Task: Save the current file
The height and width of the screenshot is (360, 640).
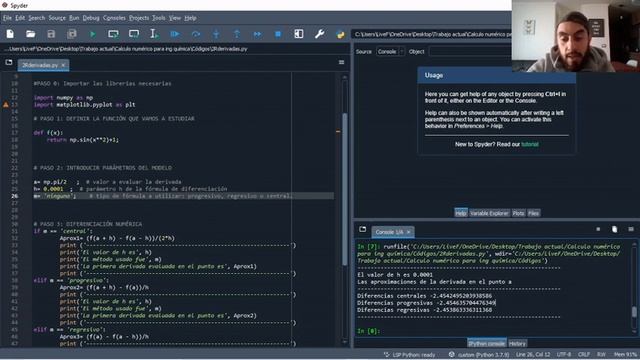Action: pyautogui.click(x=51, y=34)
